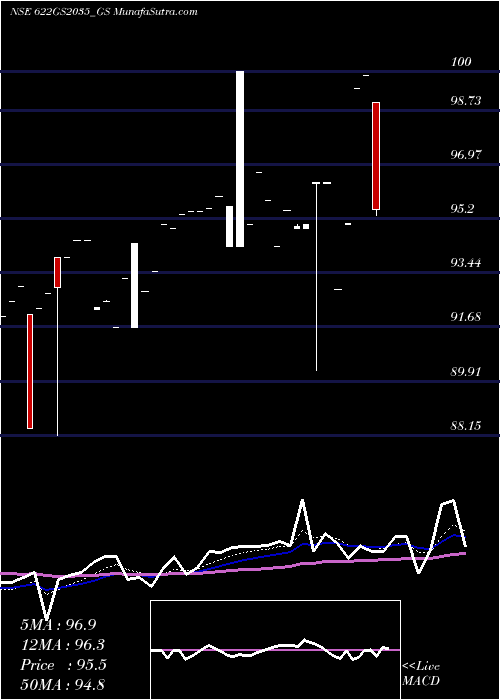Click the 93.44 price axis label
Viewport: 500px width, 700px height.
pos(466,263)
